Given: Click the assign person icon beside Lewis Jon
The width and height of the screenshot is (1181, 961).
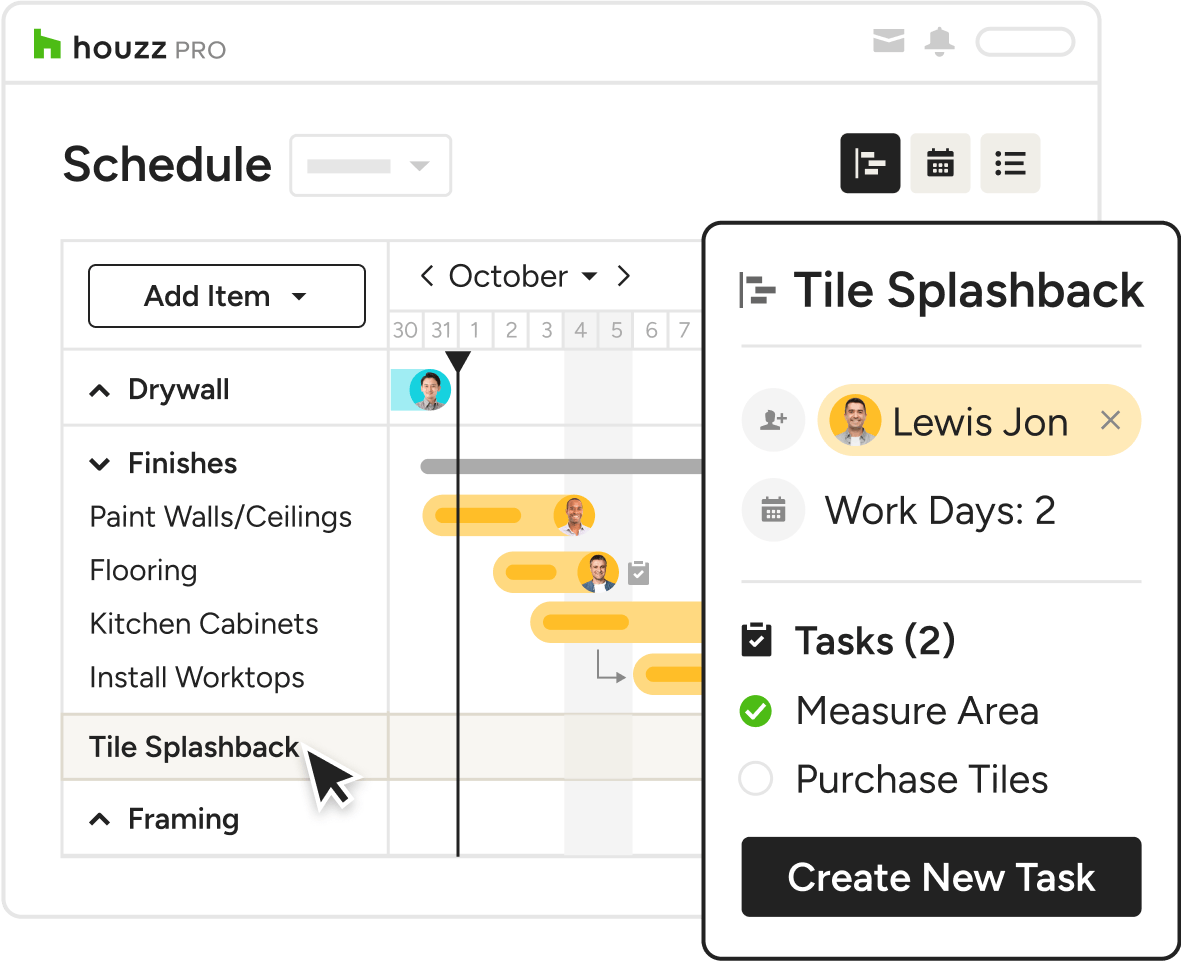Looking at the screenshot, I should pyautogui.click(x=773, y=420).
